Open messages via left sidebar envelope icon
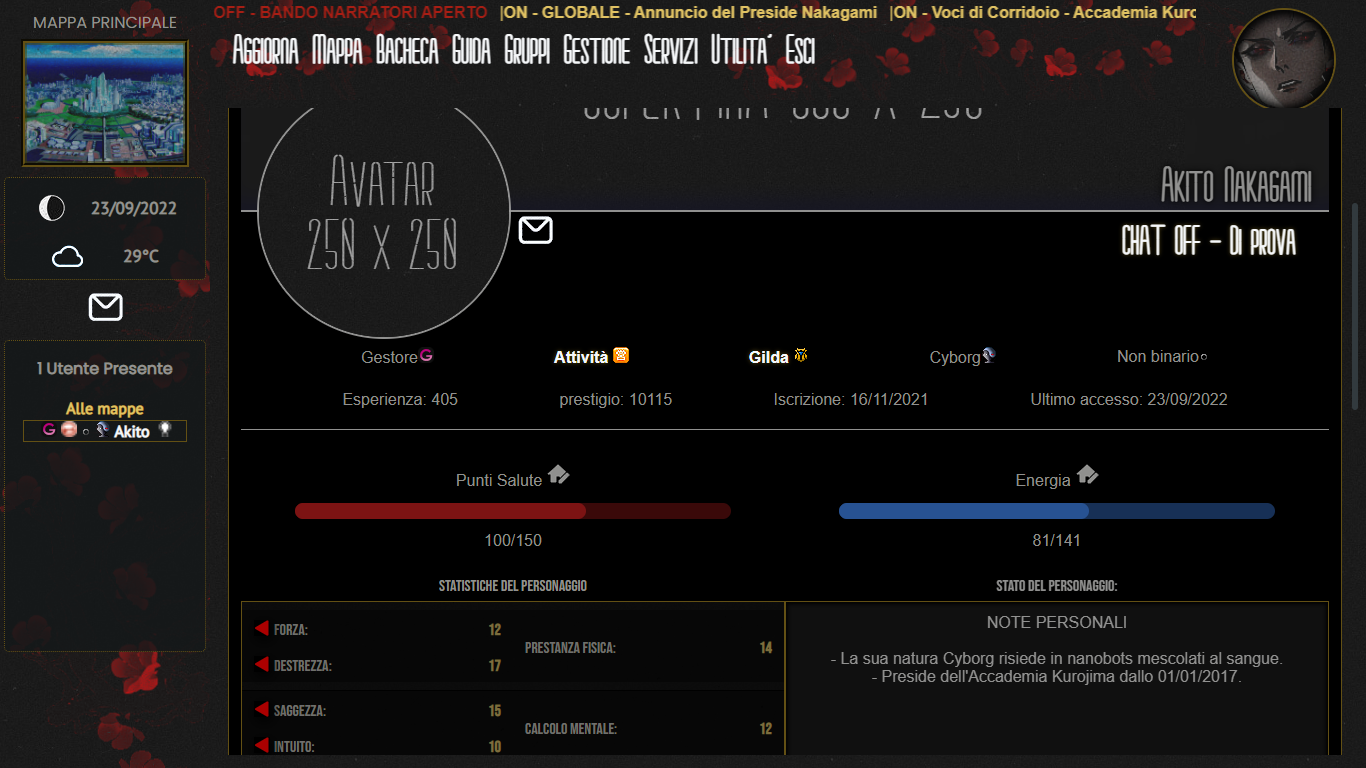The image size is (1366, 768). pyautogui.click(x=105, y=307)
